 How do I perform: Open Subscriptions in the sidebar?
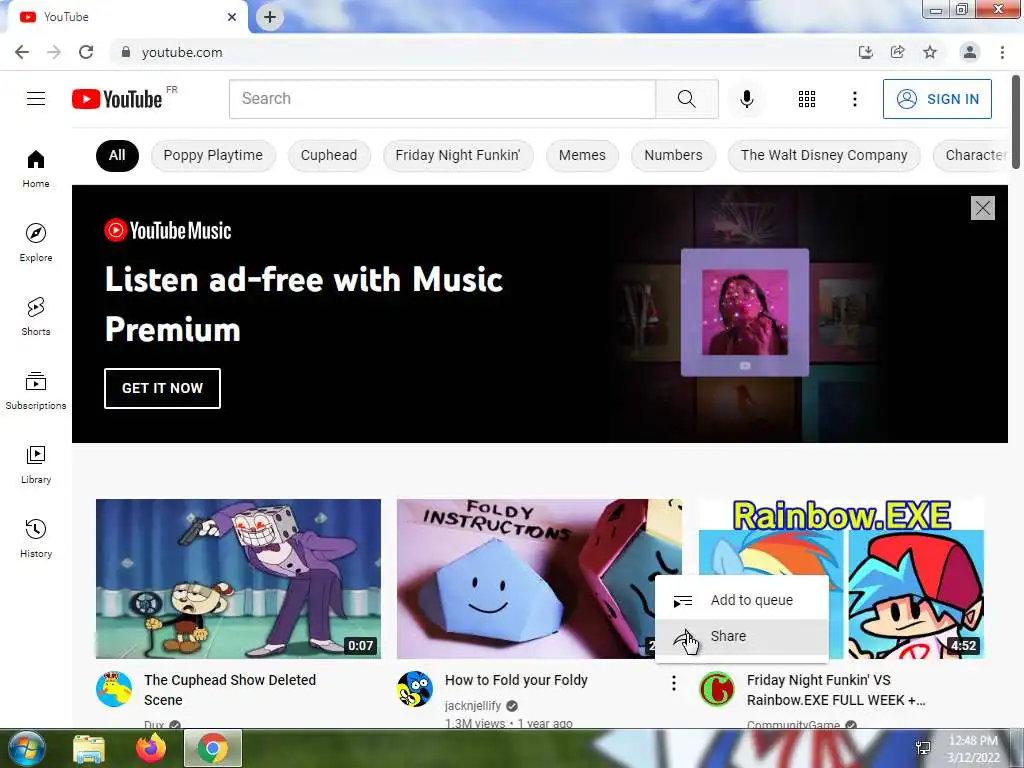click(36, 391)
